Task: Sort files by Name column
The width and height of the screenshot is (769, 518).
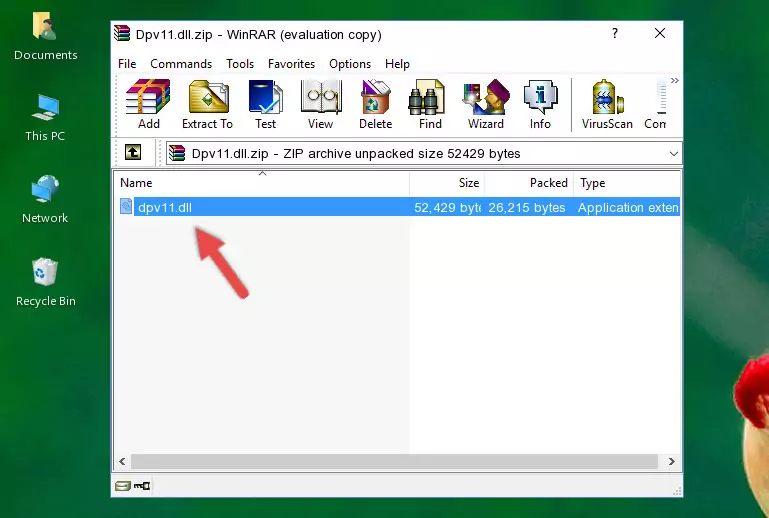Action: [262, 183]
